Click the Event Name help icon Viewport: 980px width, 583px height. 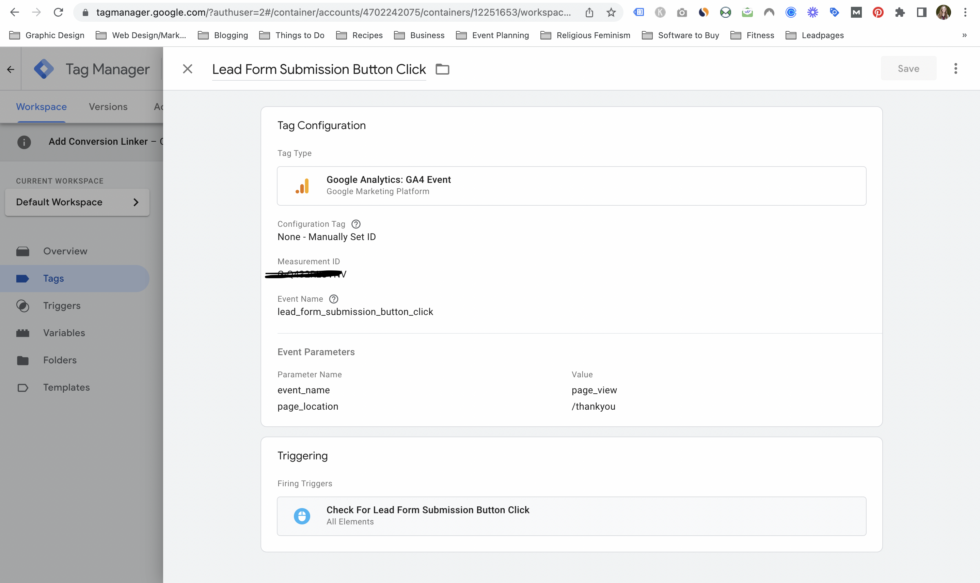[334, 299]
